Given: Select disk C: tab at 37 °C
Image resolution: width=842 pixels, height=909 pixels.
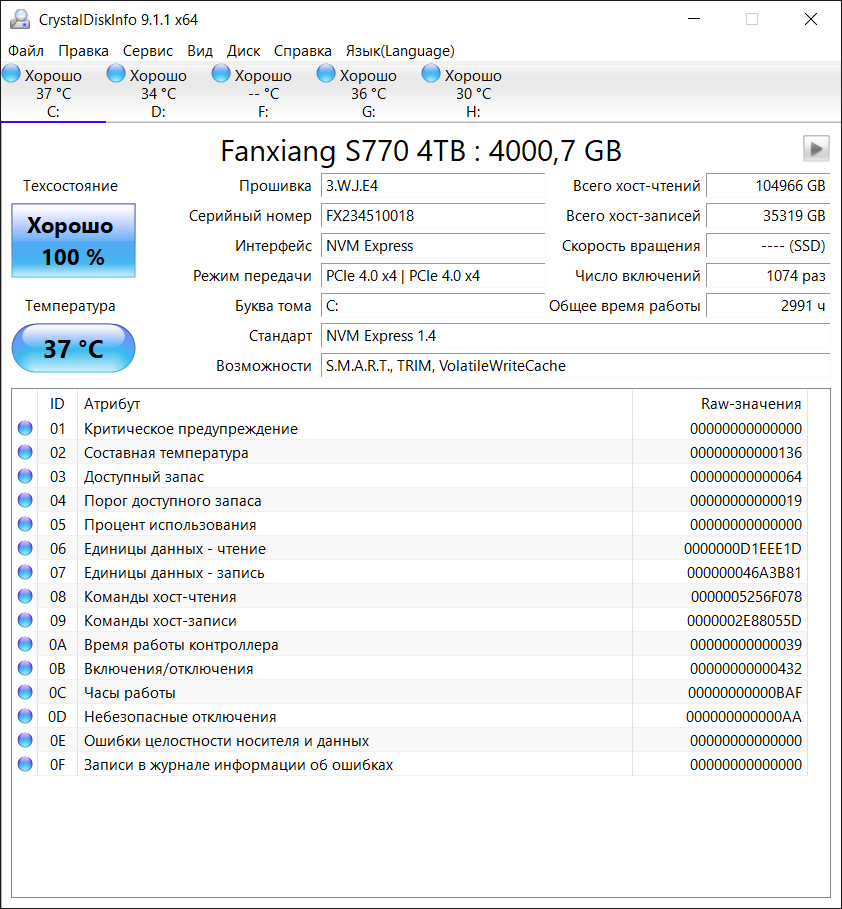Looking at the screenshot, I should [x=53, y=93].
